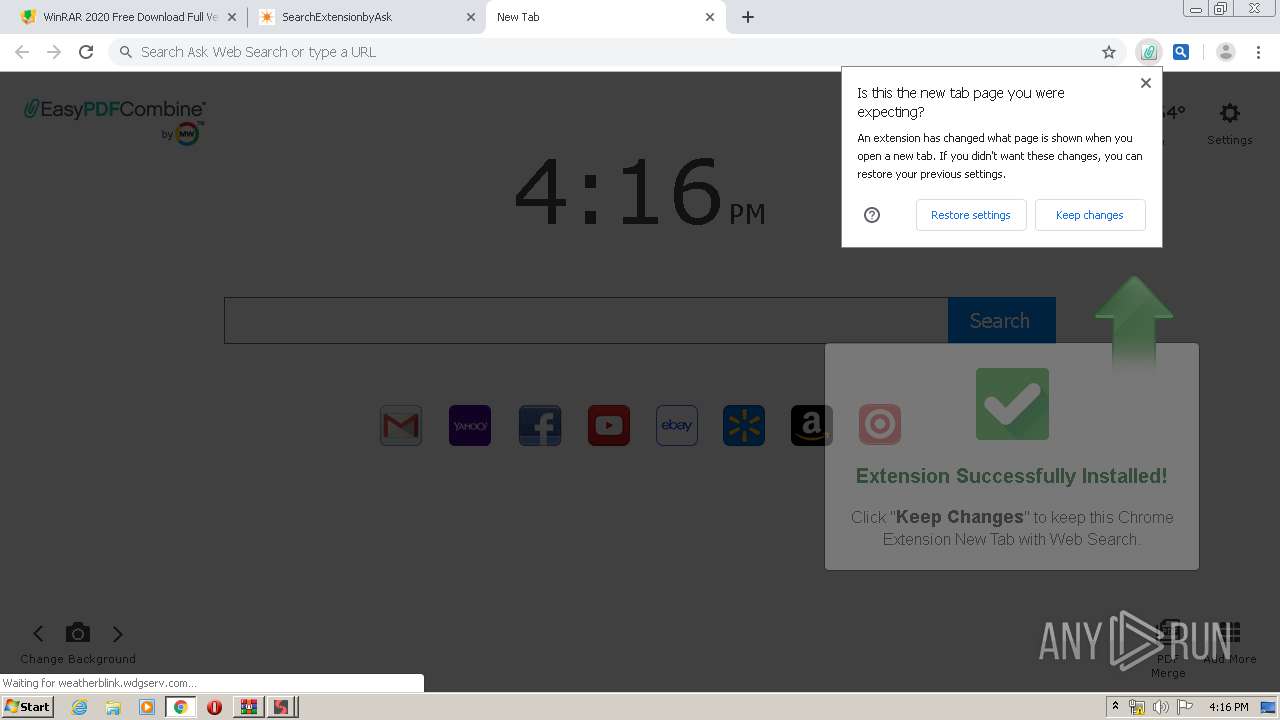Open Facebook shortcut icon
Screen dimensions: 1280x720
point(540,425)
